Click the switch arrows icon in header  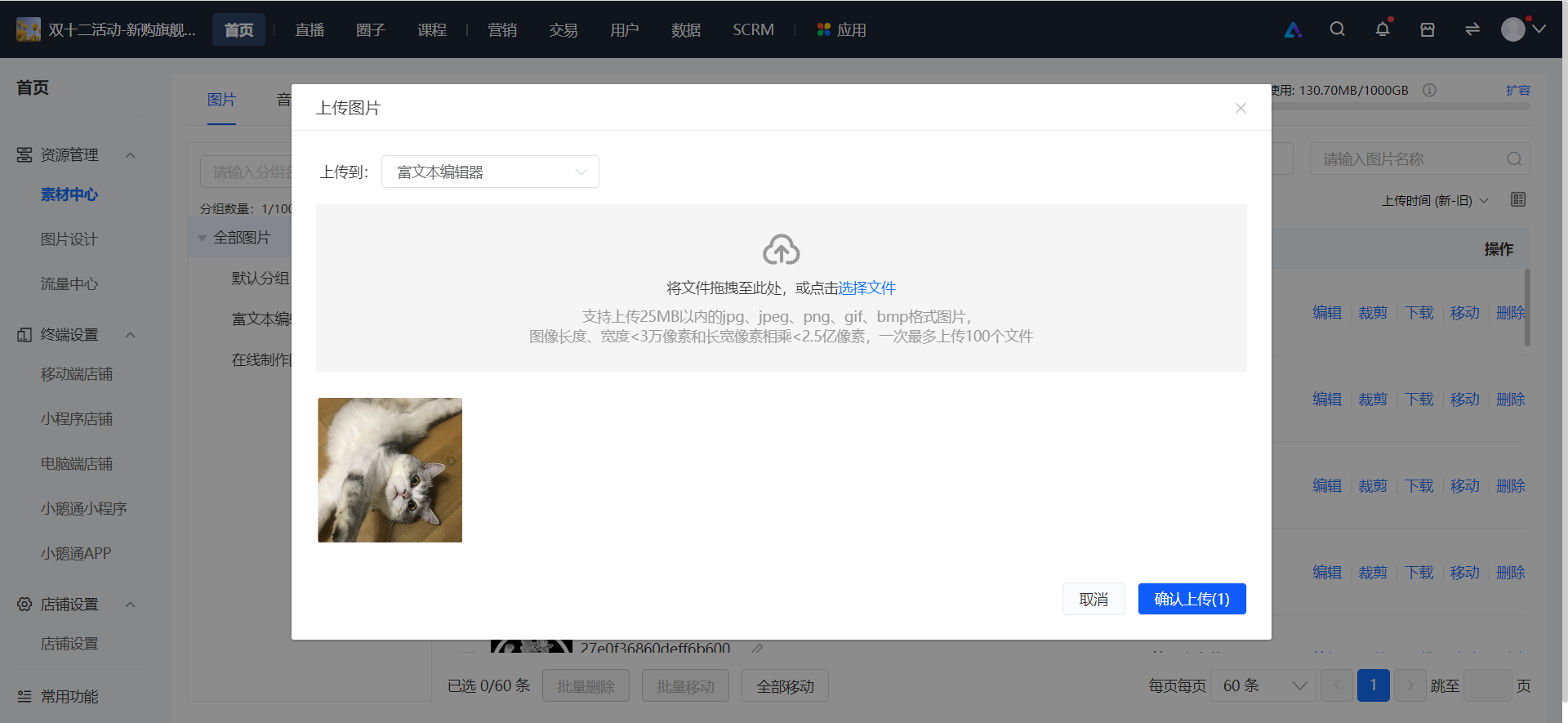pyautogui.click(x=1472, y=29)
